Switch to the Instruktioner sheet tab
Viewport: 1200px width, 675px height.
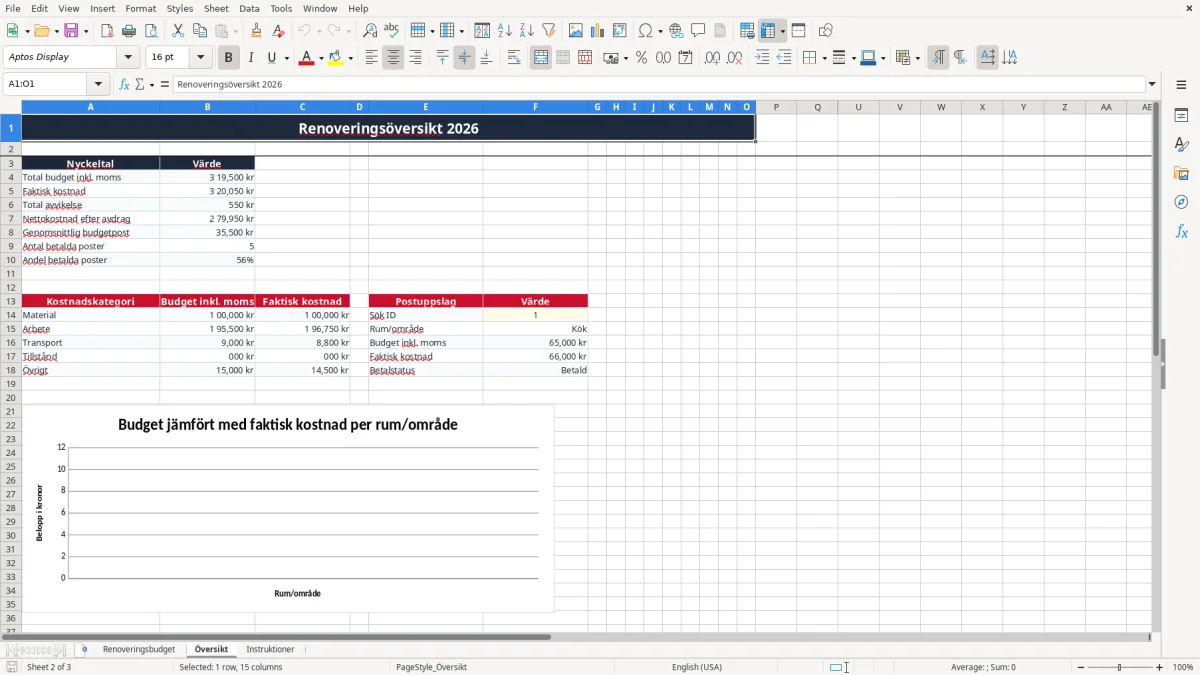coord(271,650)
